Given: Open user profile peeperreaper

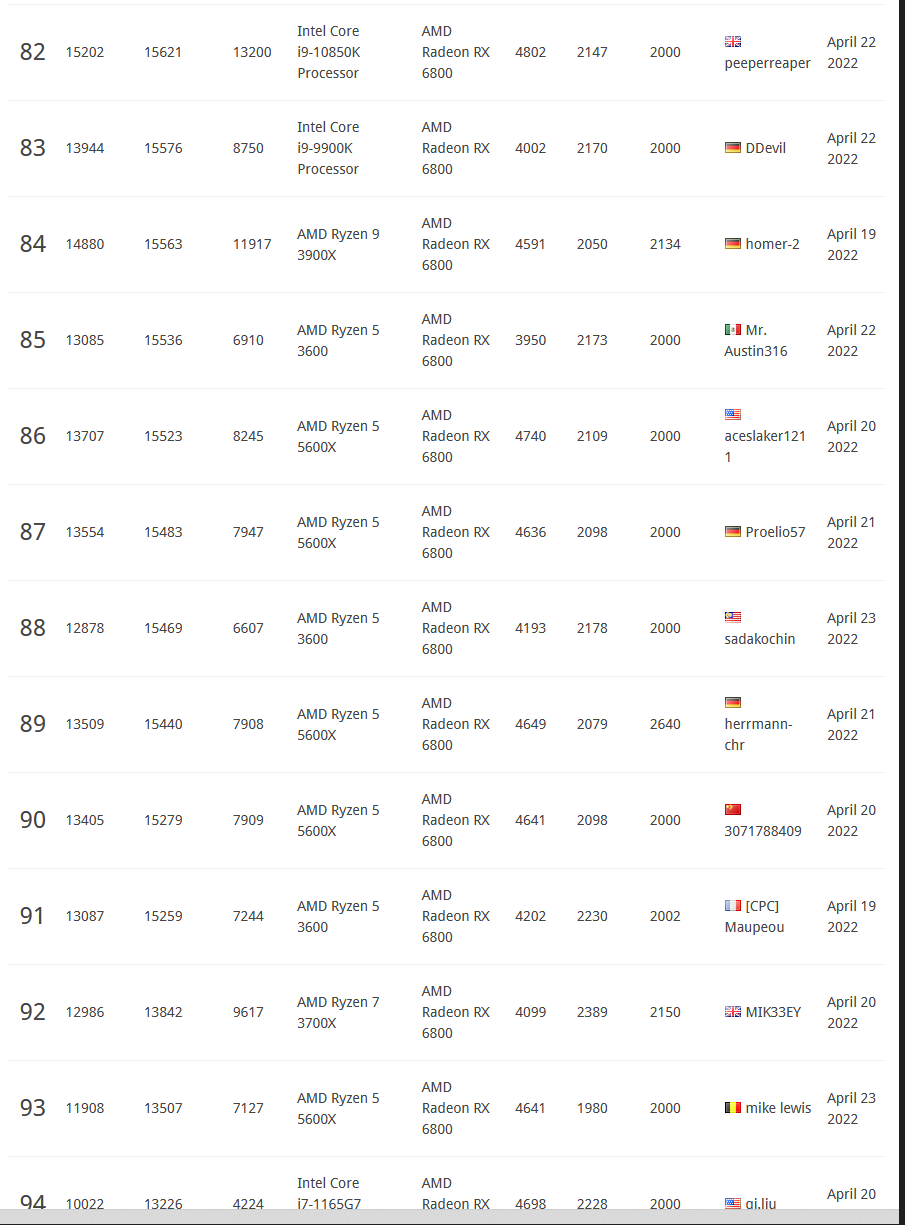Looking at the screenshot, I should pos(767,63).
